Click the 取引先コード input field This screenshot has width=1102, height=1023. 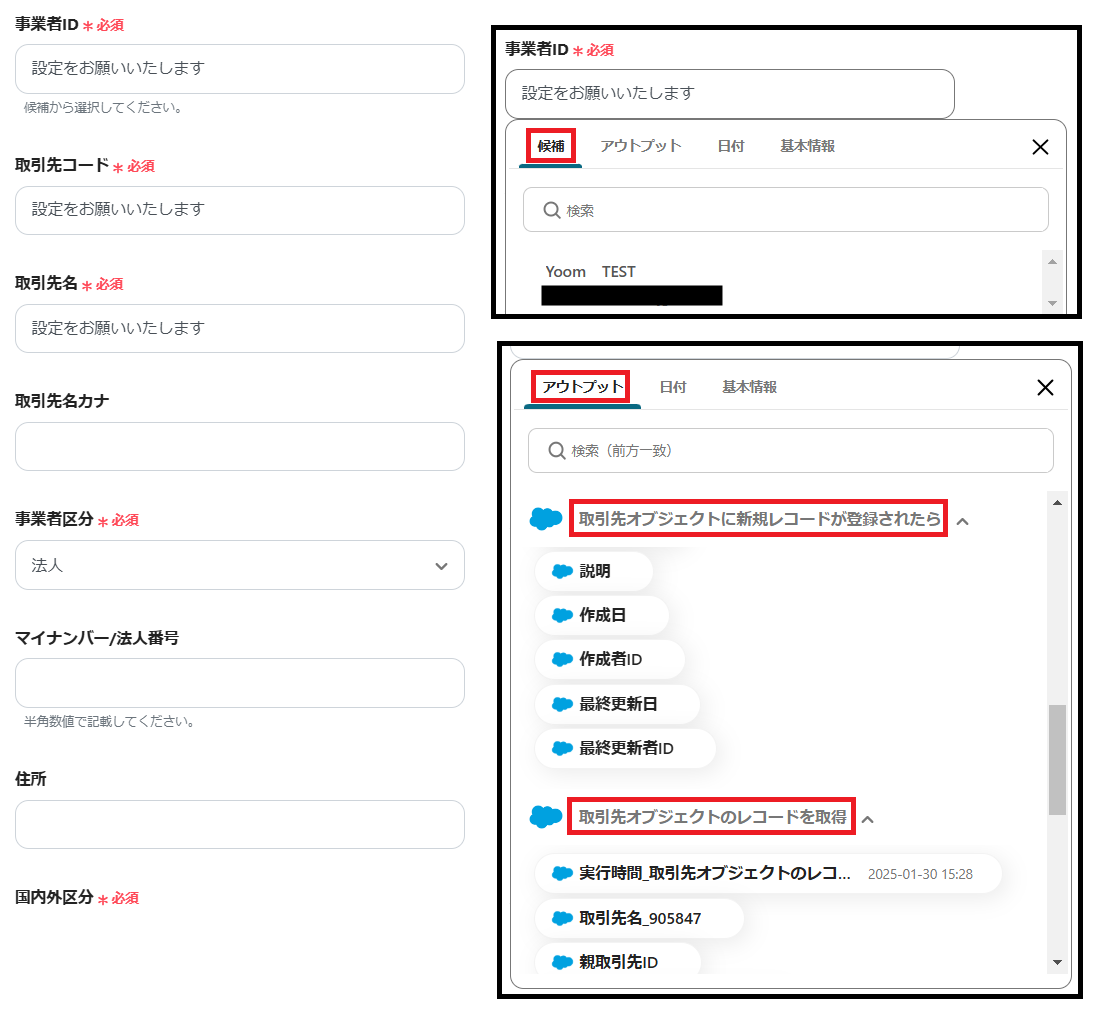tap(240, 210)
